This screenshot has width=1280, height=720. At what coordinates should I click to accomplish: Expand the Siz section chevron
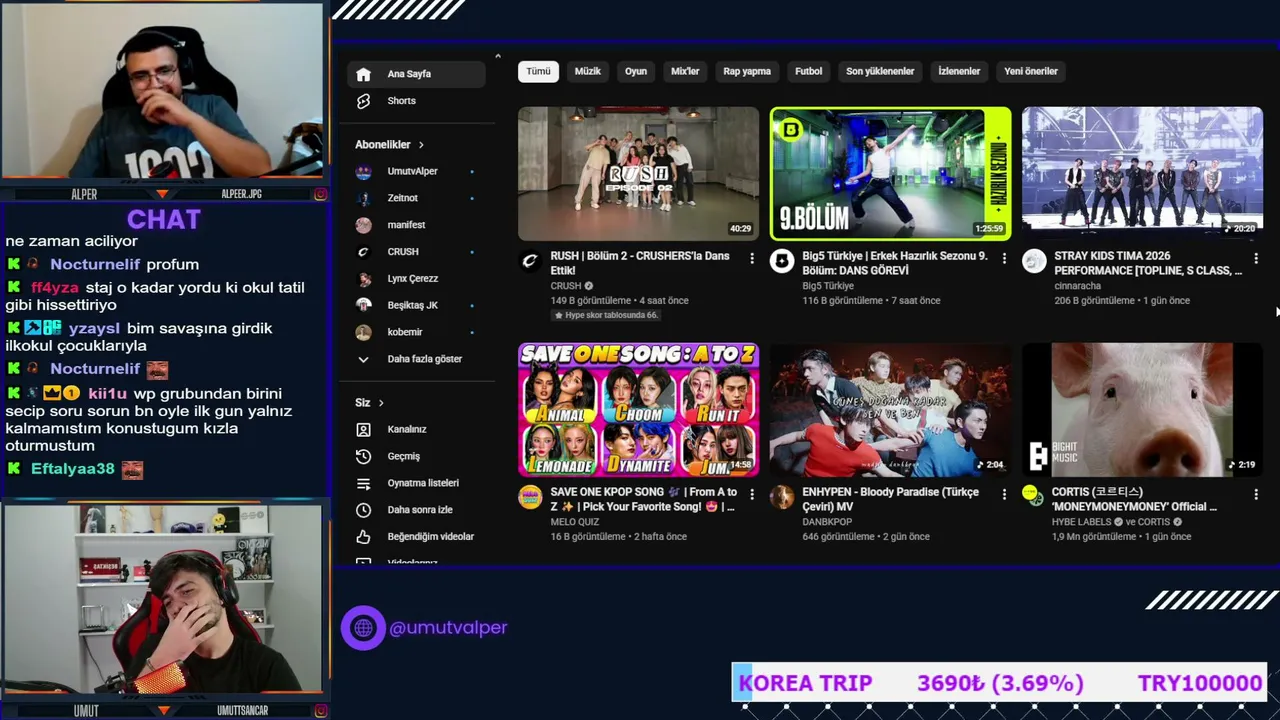[x=380, y=403]
